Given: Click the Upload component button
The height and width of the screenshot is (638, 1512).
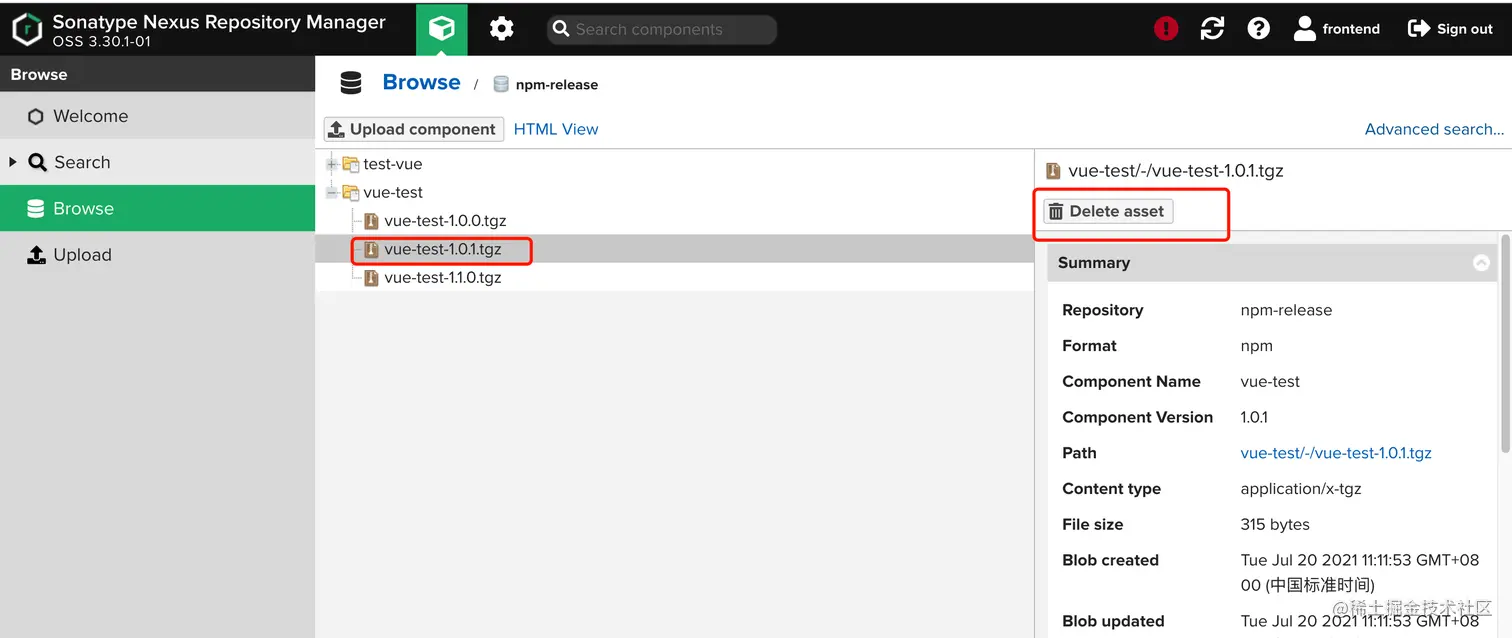Looking at the screenshot, I should [411, 129].
